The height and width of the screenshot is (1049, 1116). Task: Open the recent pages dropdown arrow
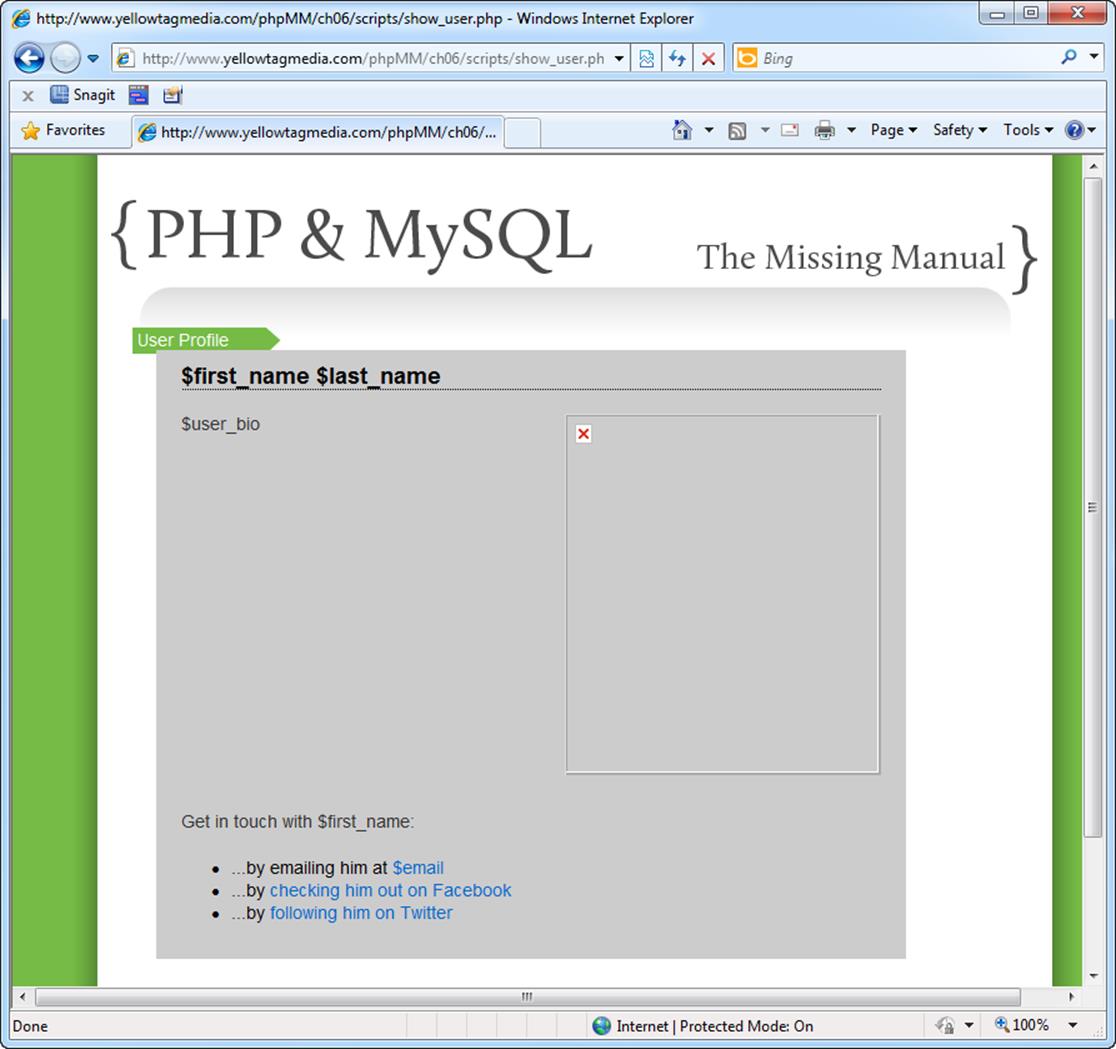click(x=93, y=58)
